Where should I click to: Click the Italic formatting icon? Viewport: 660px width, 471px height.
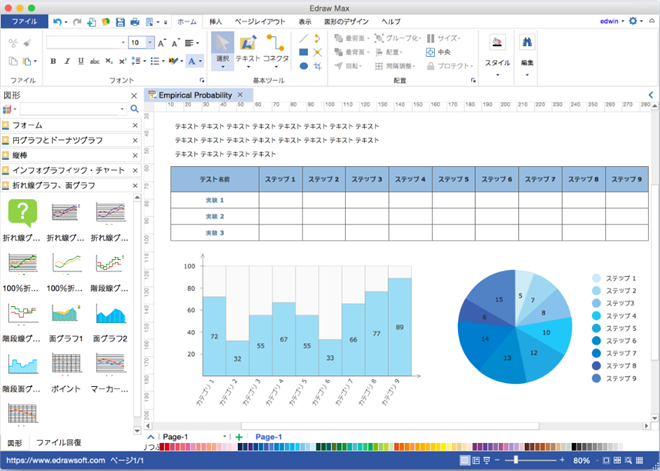click(68, 61)
